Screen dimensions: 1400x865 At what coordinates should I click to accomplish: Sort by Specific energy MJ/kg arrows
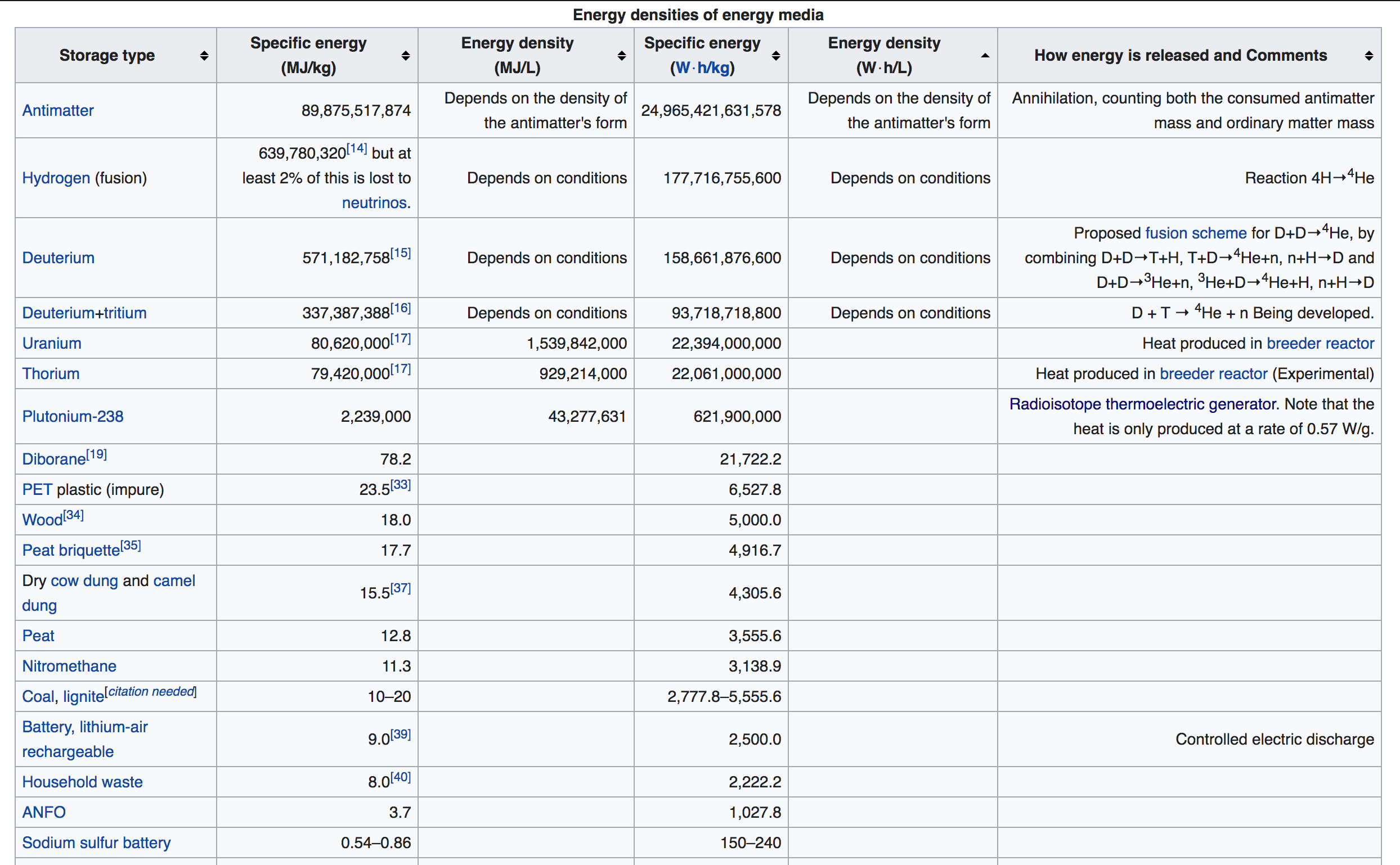pyautogui.click(x=405, y=56)
